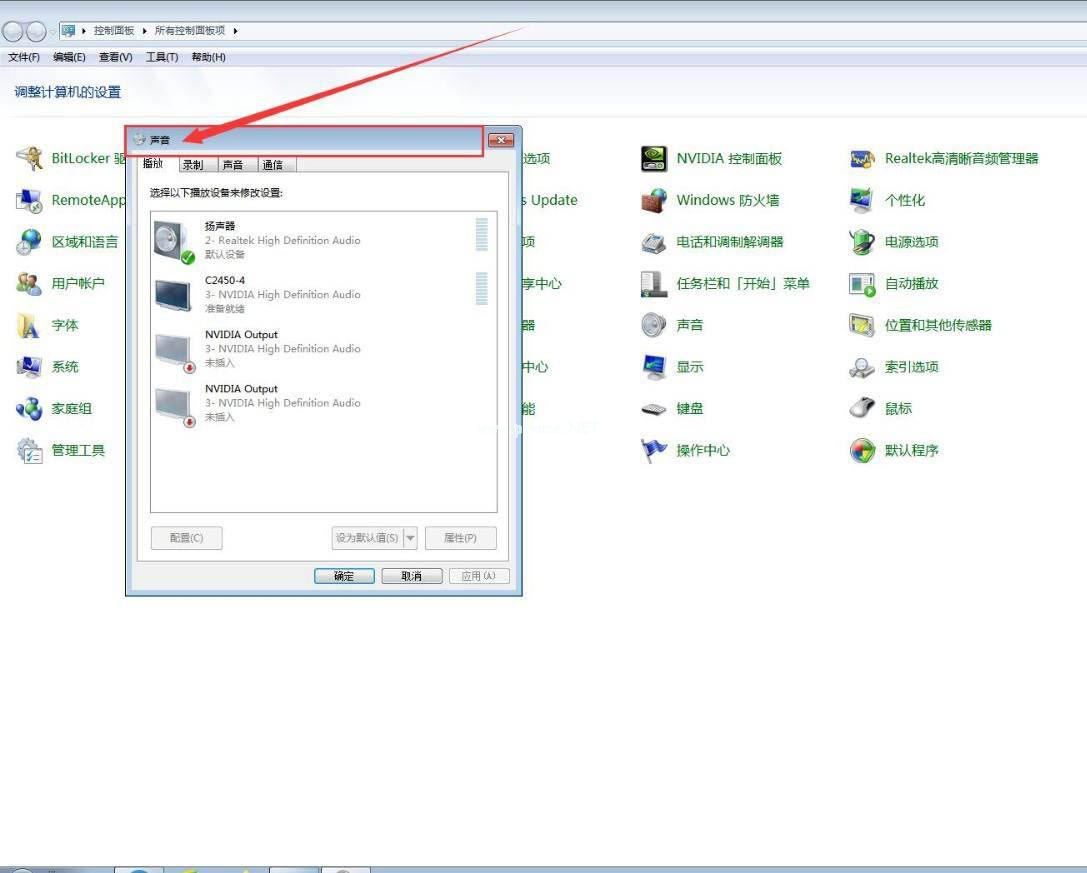
Task: Switch to the 通信 tab
Action: click(273, 165)
